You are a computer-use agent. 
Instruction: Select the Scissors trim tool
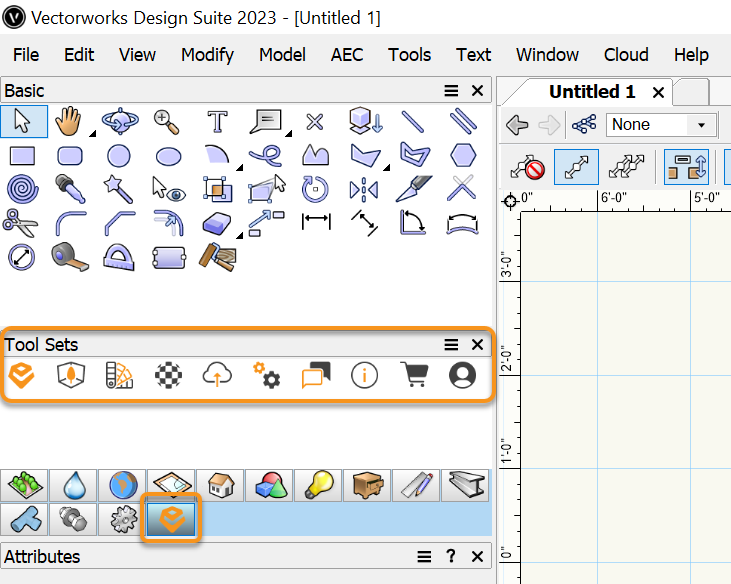pyautogui.click(x=21, y=223)
